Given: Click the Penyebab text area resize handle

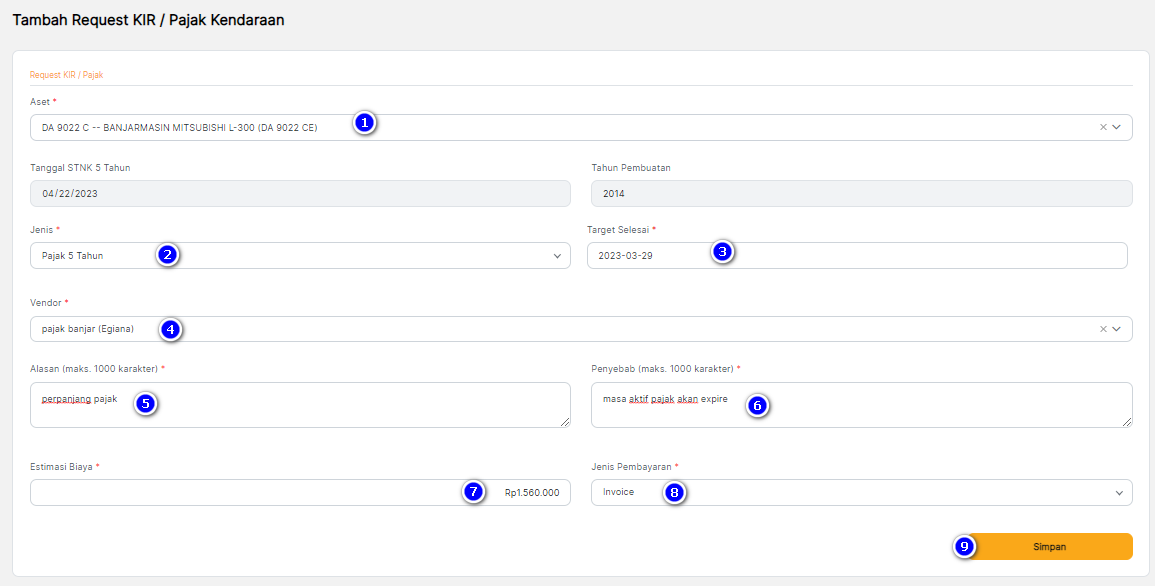Looking at the screenshot, I should (1128, 423).
